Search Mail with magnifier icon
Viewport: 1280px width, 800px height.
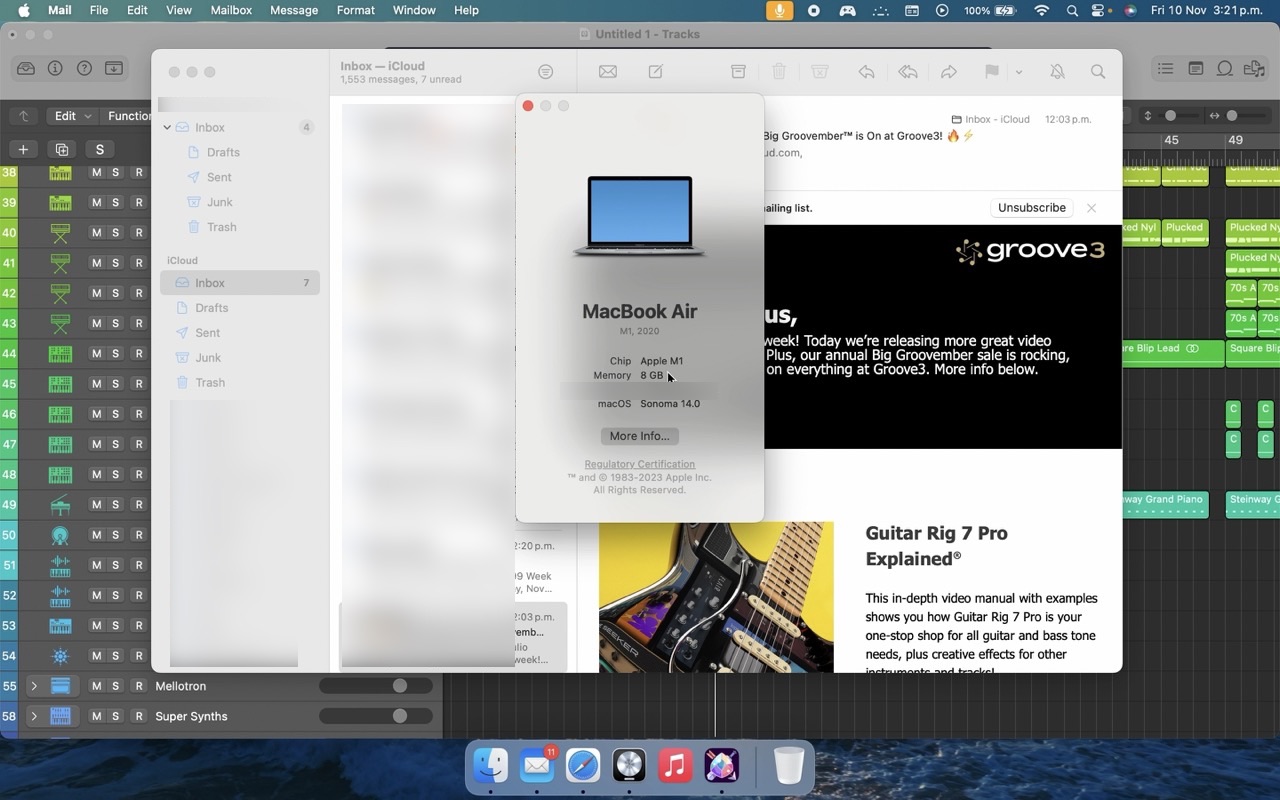tap(1098, 72)
